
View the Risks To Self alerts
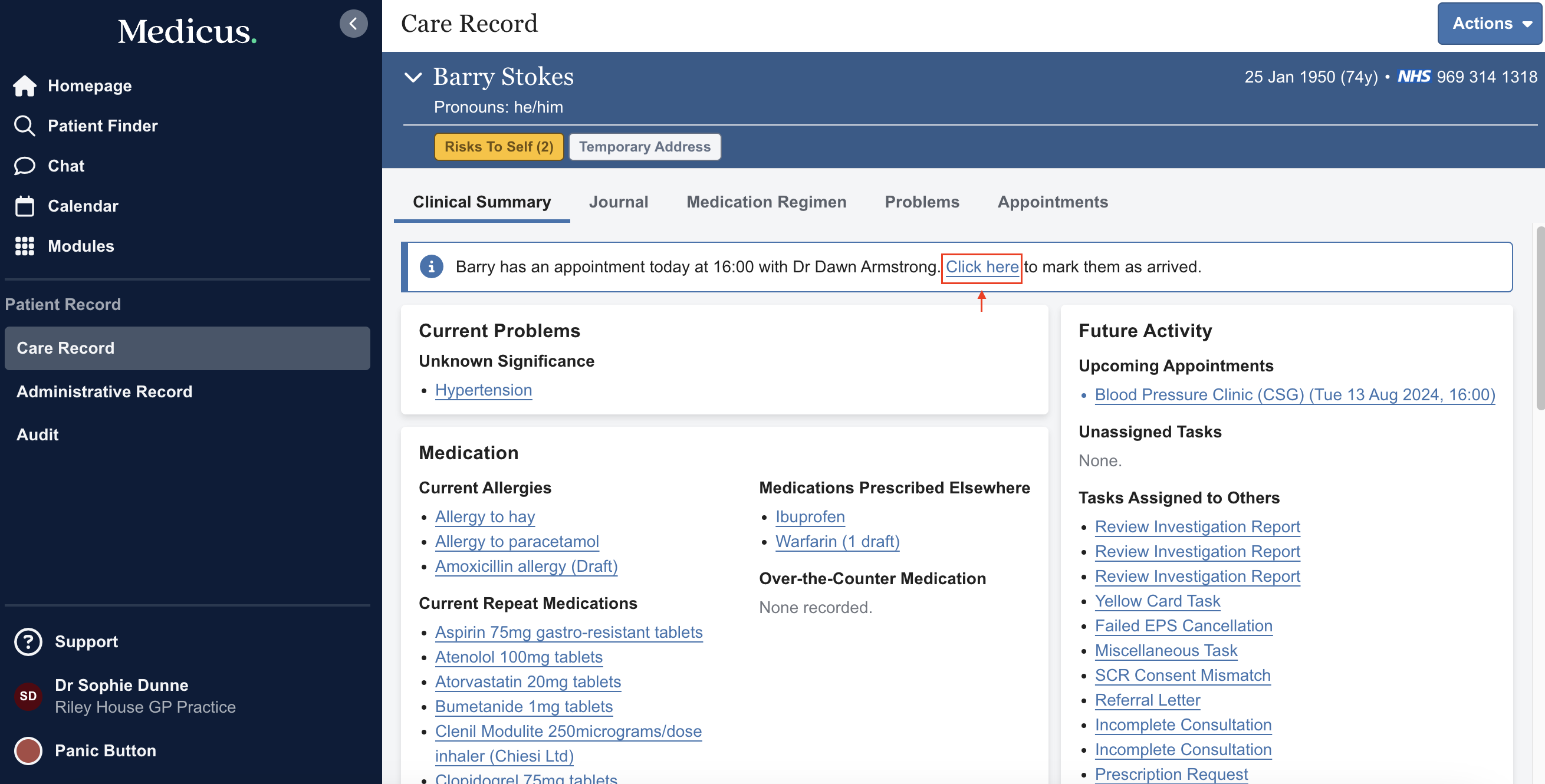498,146
